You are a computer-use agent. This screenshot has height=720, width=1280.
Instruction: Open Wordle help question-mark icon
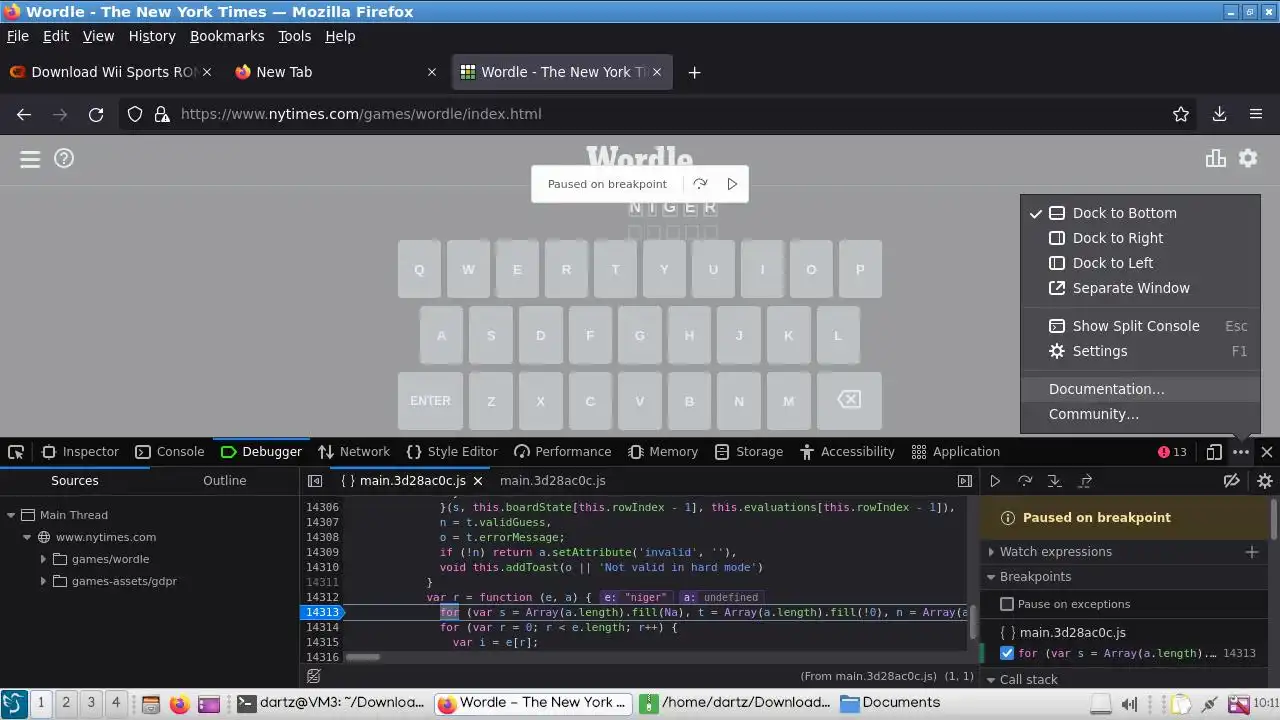point(64,158)
